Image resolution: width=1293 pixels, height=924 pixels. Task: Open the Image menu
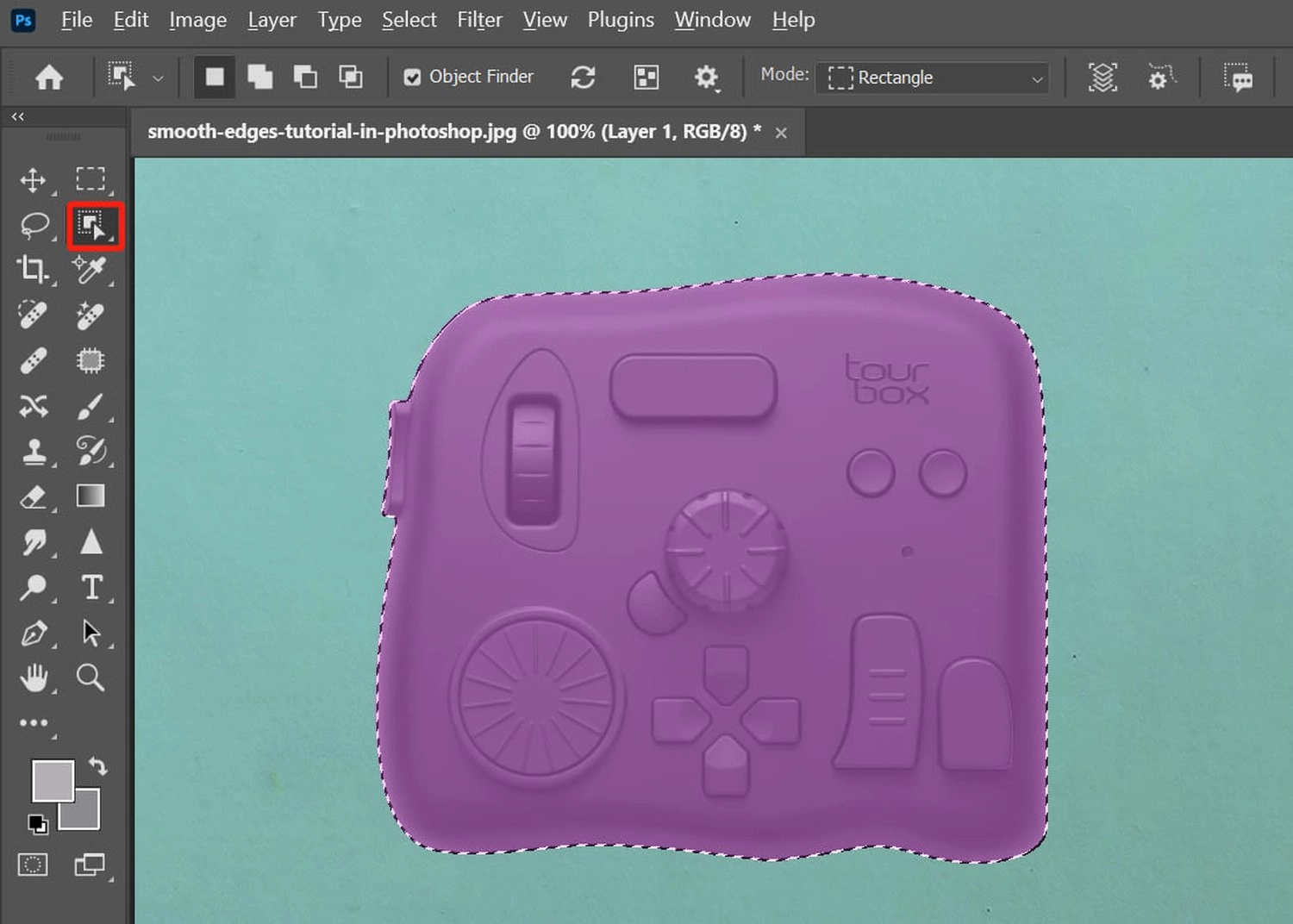[197, 20]
